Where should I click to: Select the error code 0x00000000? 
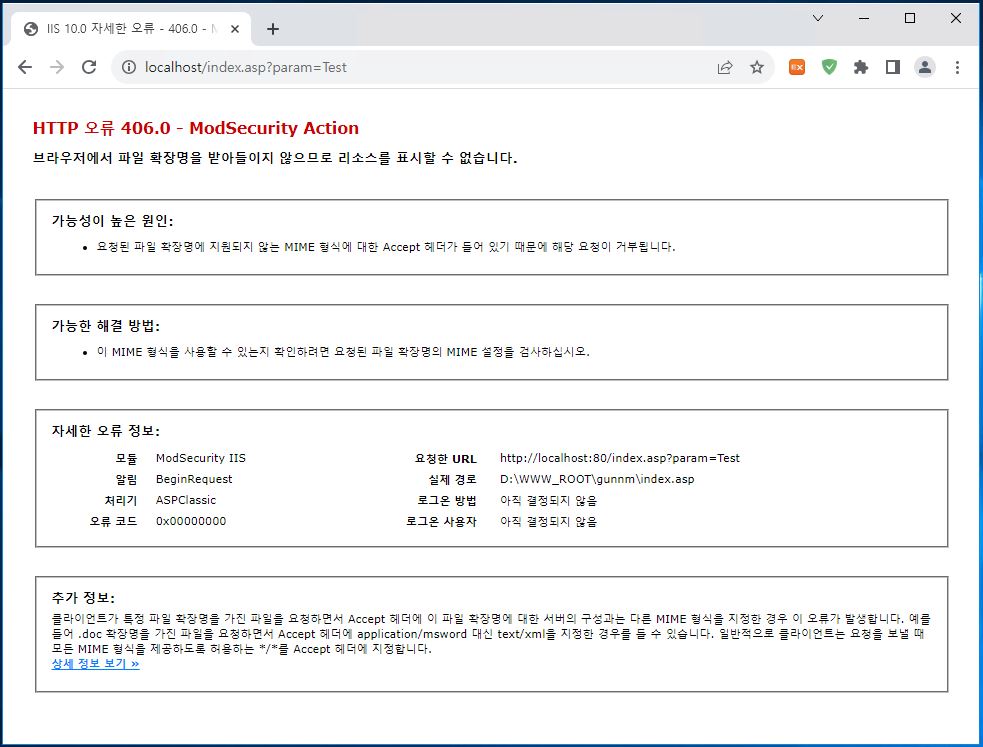tap(191, 521)
